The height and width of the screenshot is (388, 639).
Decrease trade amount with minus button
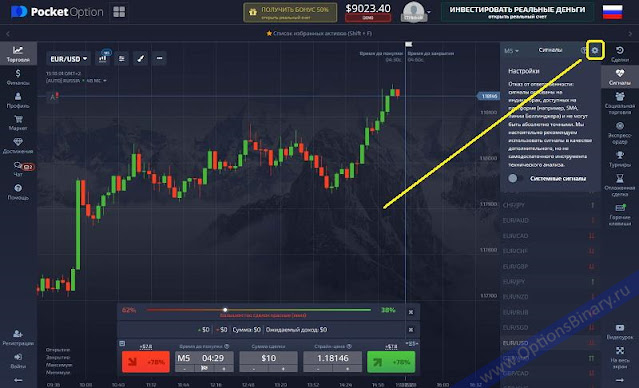[x=253, y=368]
